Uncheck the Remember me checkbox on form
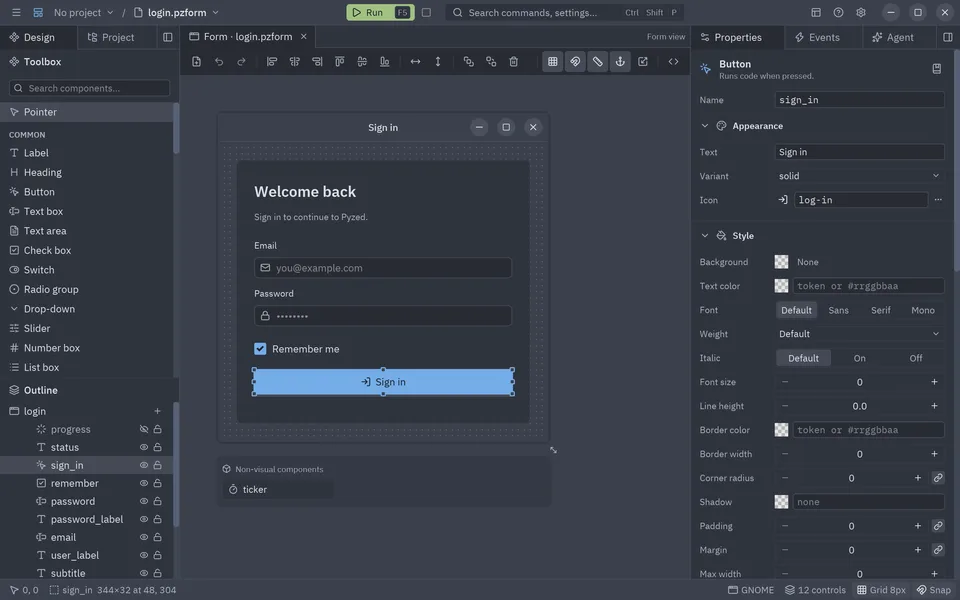The height and width of the screenshot is (600, 960). (260, 348)
